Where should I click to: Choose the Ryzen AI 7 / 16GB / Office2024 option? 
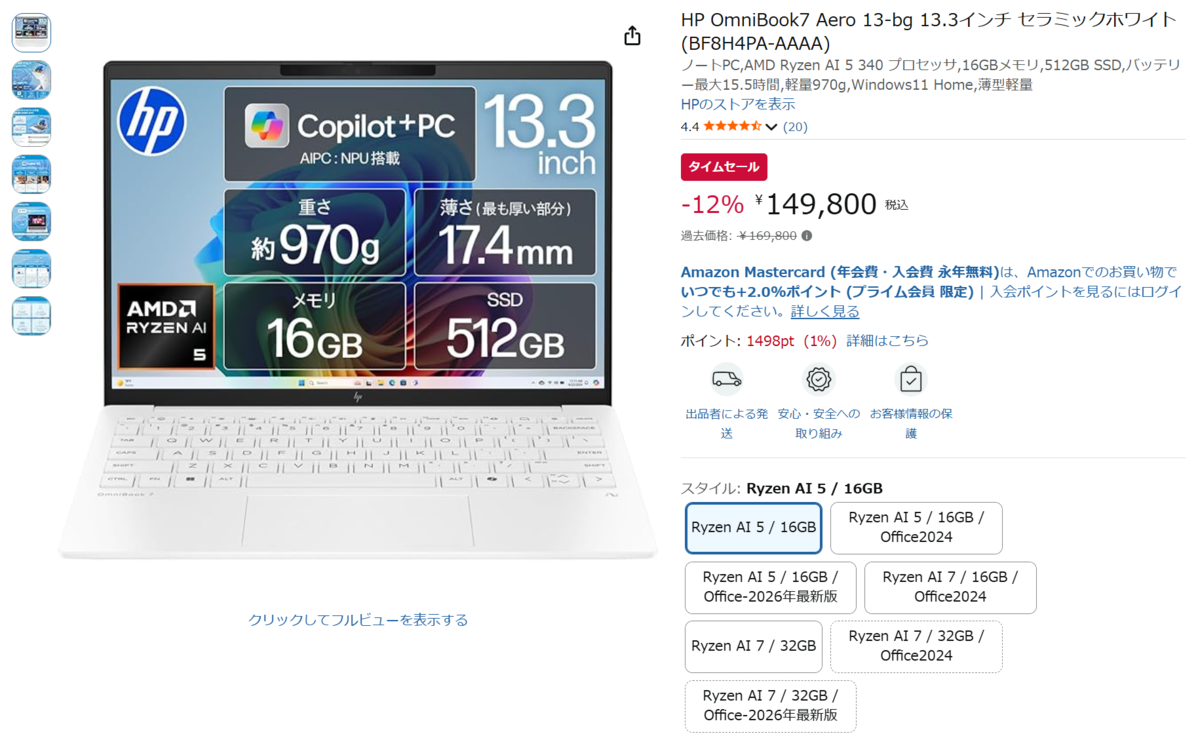[950, 587]
